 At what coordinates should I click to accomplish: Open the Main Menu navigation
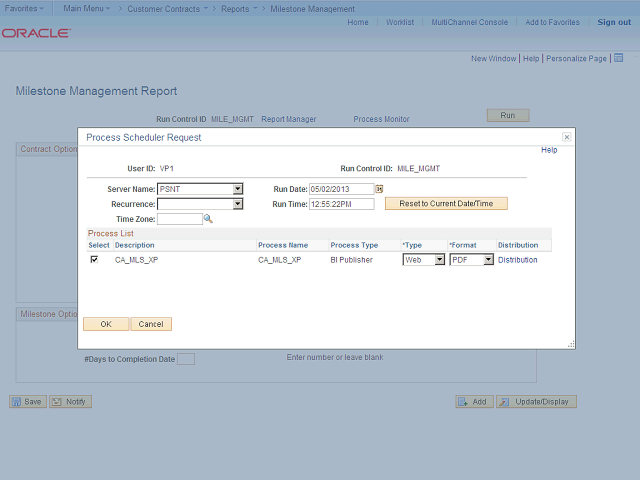(x=87, y=8)
